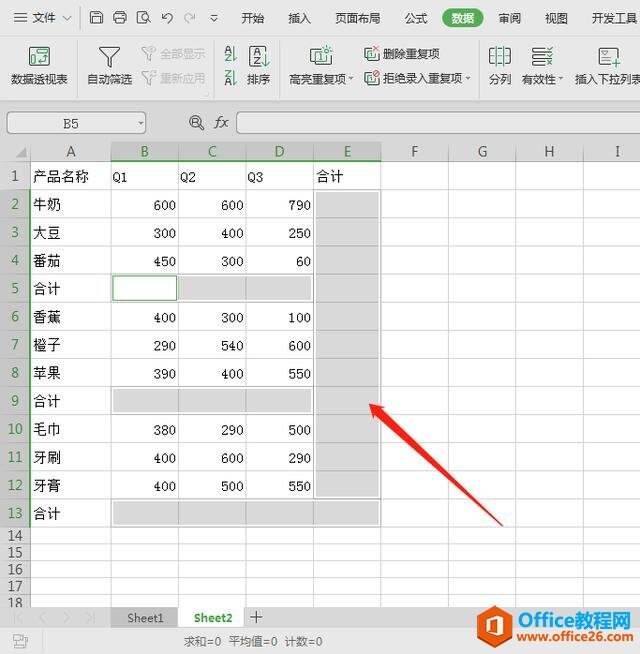Click the zoom magnifier icon by formula bar

197,123
